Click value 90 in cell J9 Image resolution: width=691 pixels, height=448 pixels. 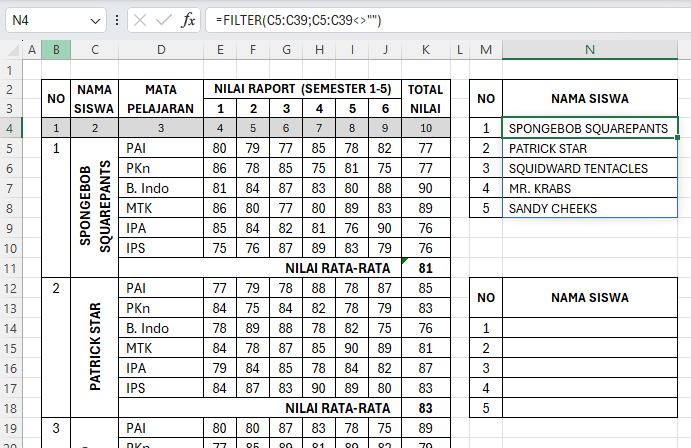tap(385, 228)
